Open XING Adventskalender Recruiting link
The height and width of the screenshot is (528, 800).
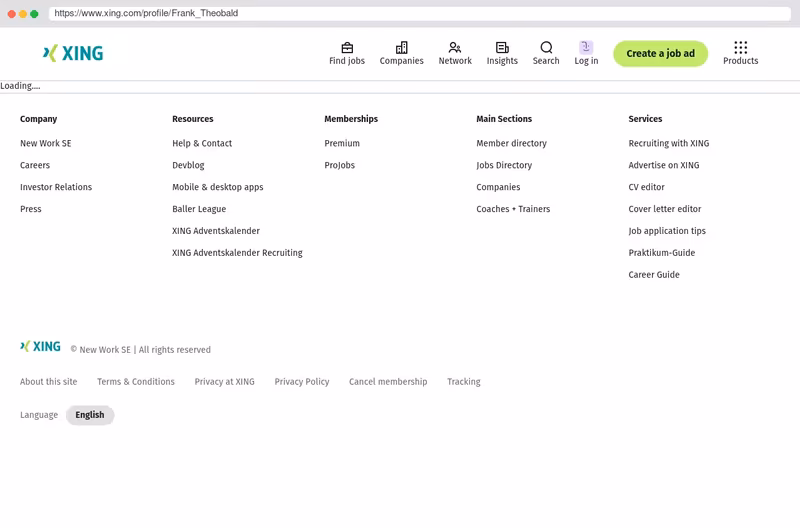pos(237,253)
